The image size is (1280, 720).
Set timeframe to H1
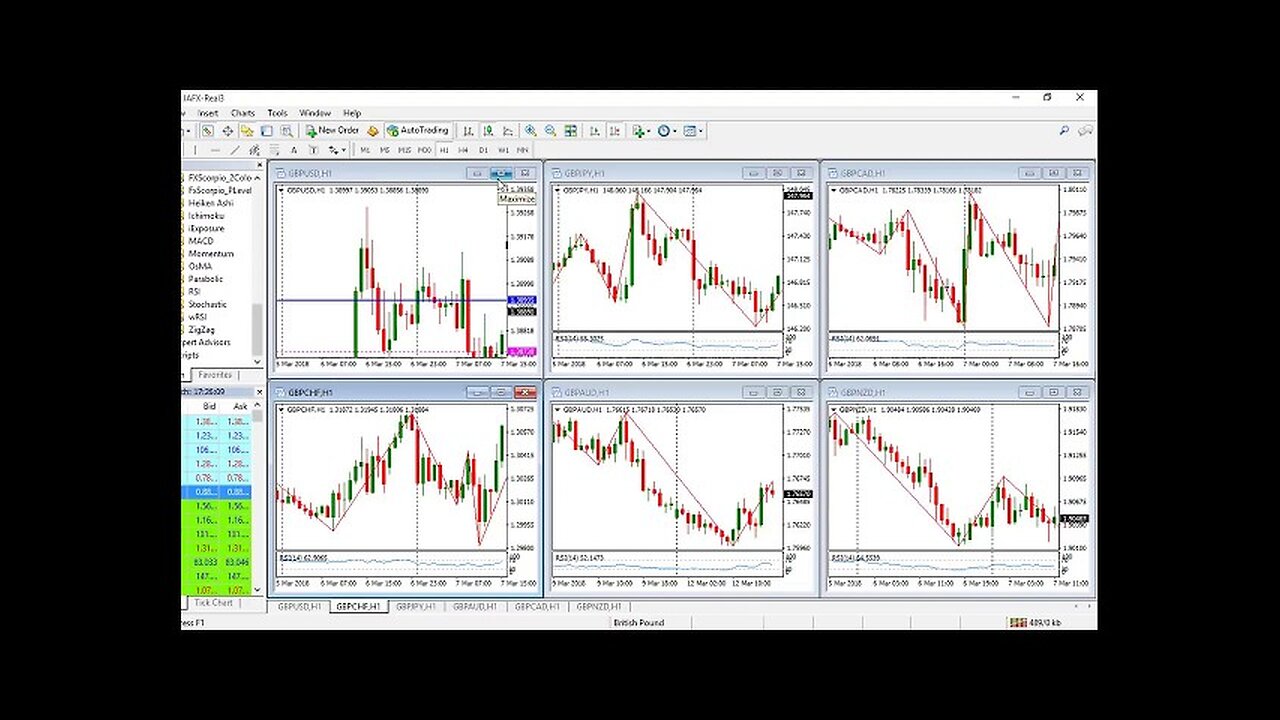pos(444,150)
